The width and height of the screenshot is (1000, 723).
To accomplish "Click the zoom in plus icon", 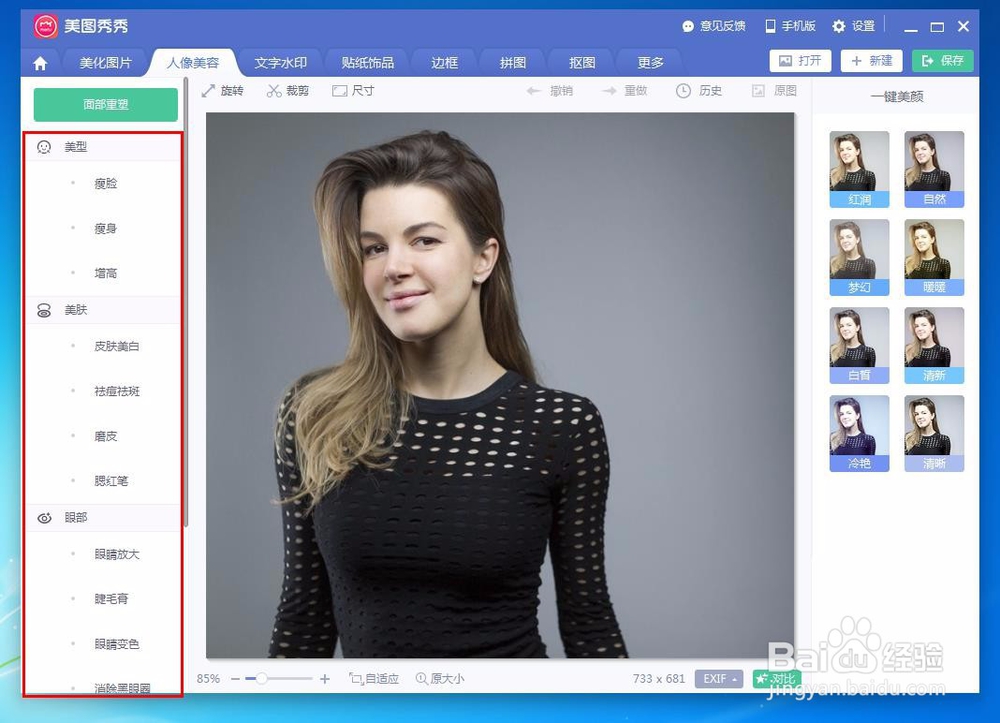I will [325, 679].
